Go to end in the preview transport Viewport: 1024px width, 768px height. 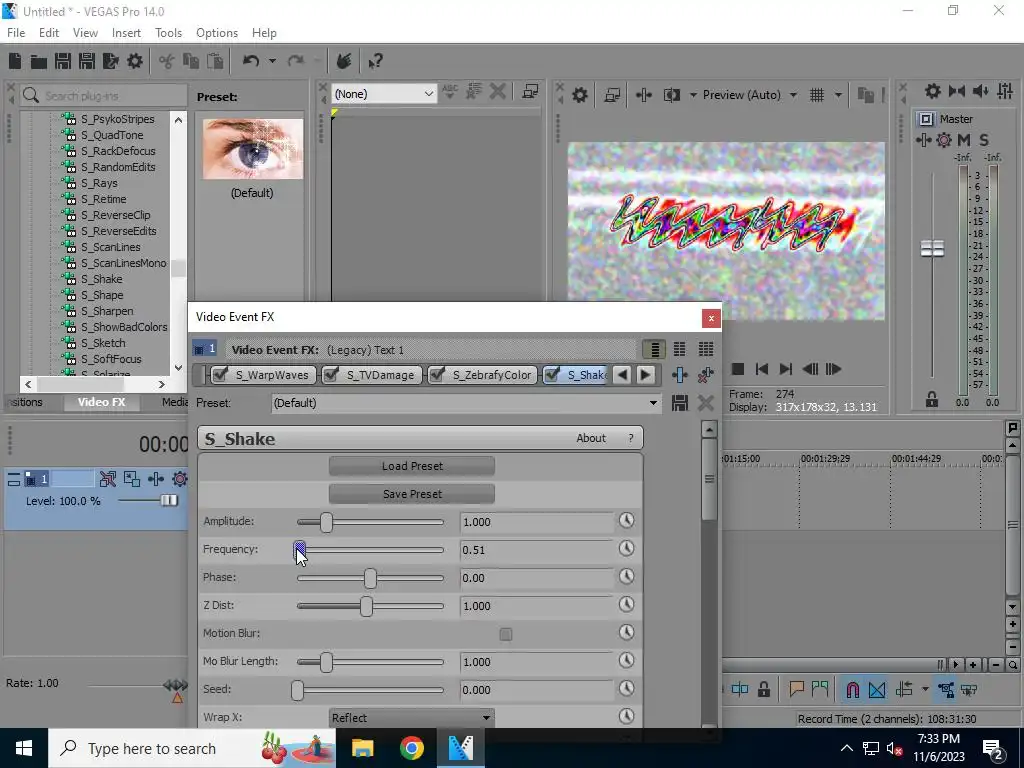point(786,369)
